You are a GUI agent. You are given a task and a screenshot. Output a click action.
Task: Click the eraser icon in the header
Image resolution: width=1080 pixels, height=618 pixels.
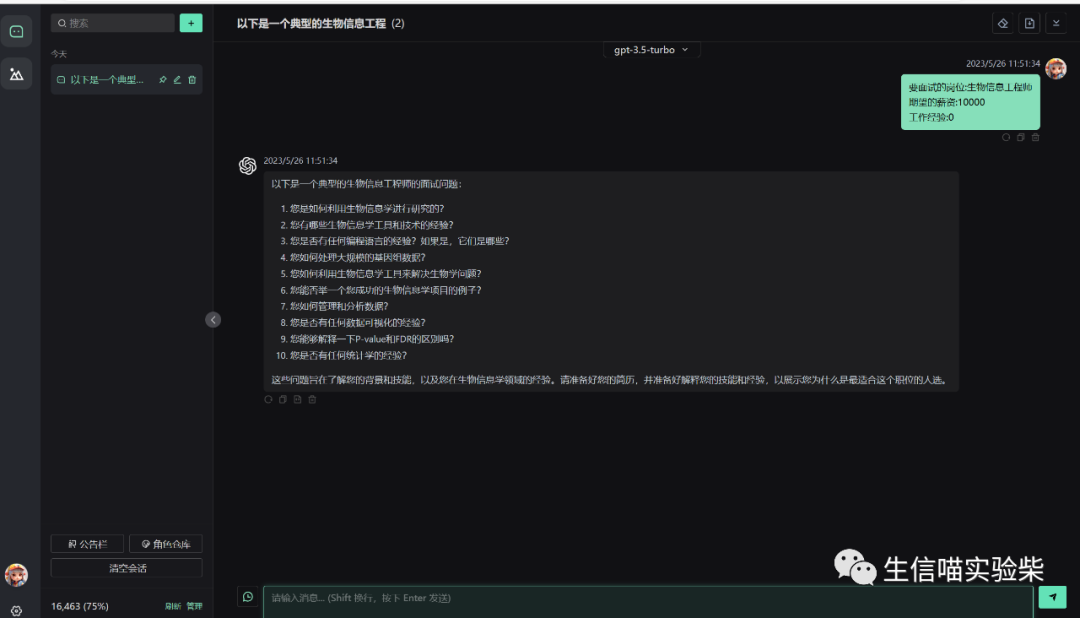click(1003, 23)
